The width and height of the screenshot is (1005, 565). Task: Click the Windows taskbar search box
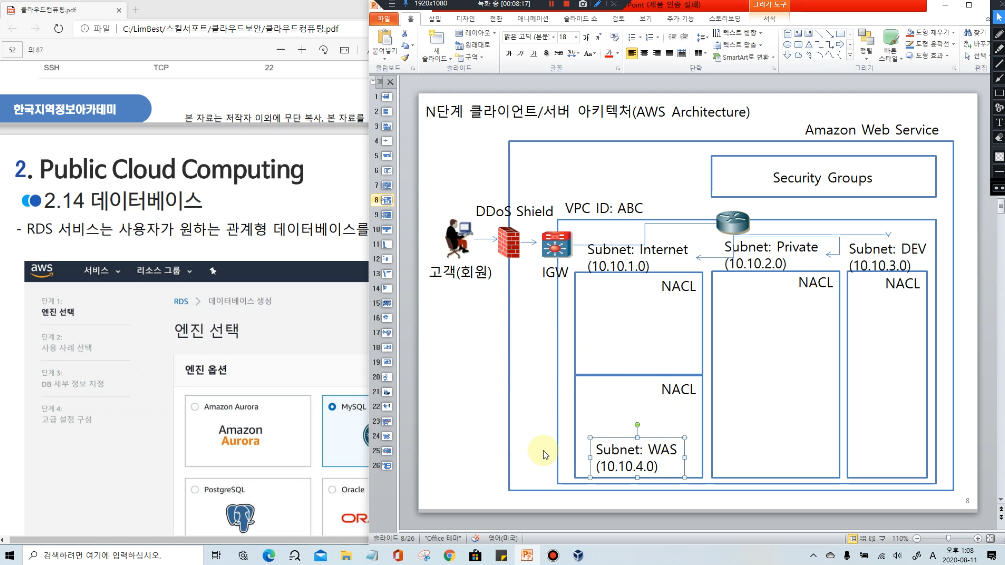[112, 555]
